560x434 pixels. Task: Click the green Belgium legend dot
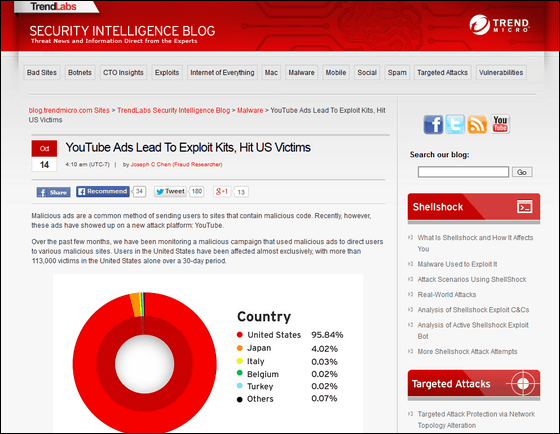click(240, 373)
